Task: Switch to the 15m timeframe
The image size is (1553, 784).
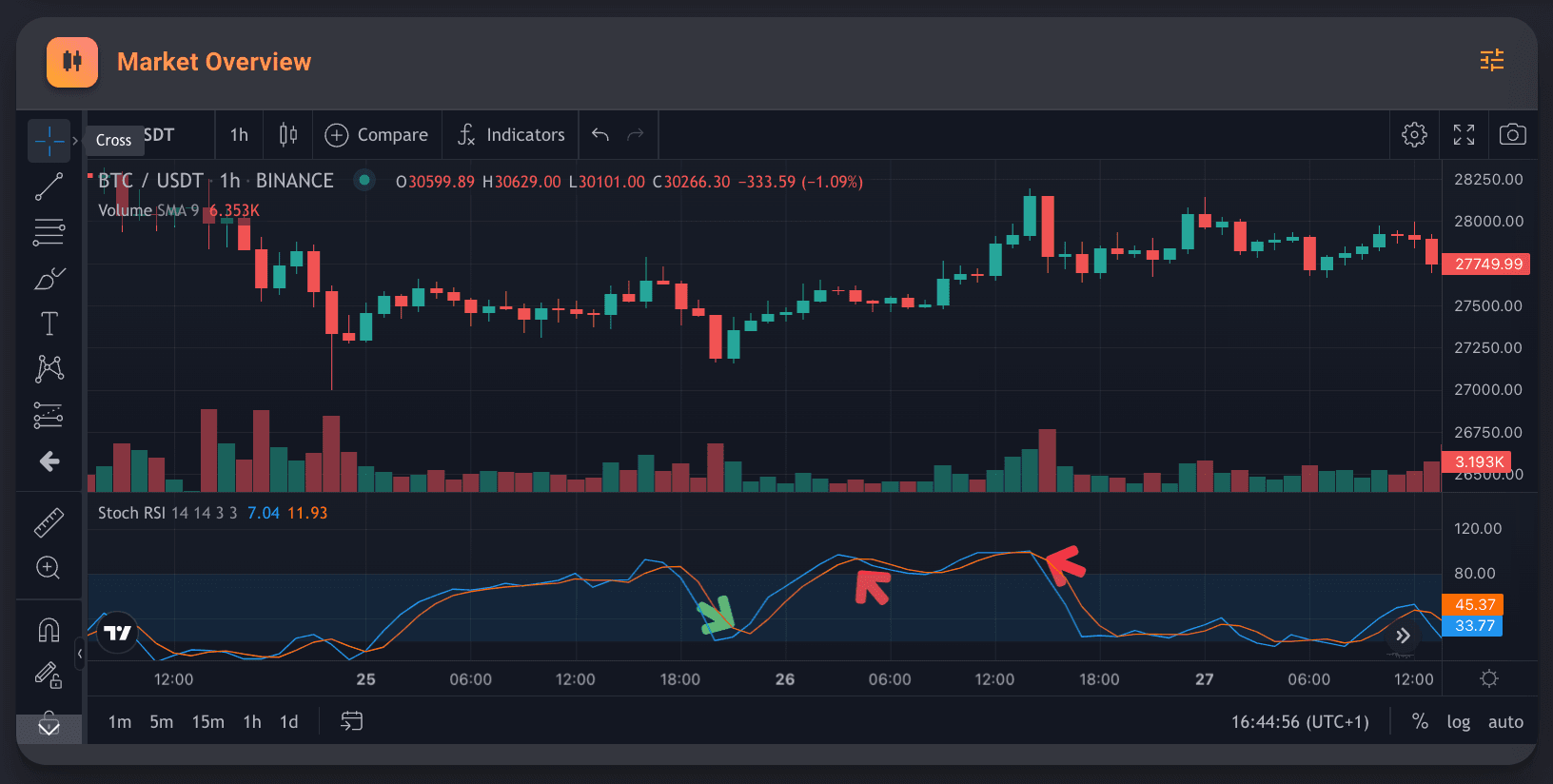Action: click(x=208, y=722)
